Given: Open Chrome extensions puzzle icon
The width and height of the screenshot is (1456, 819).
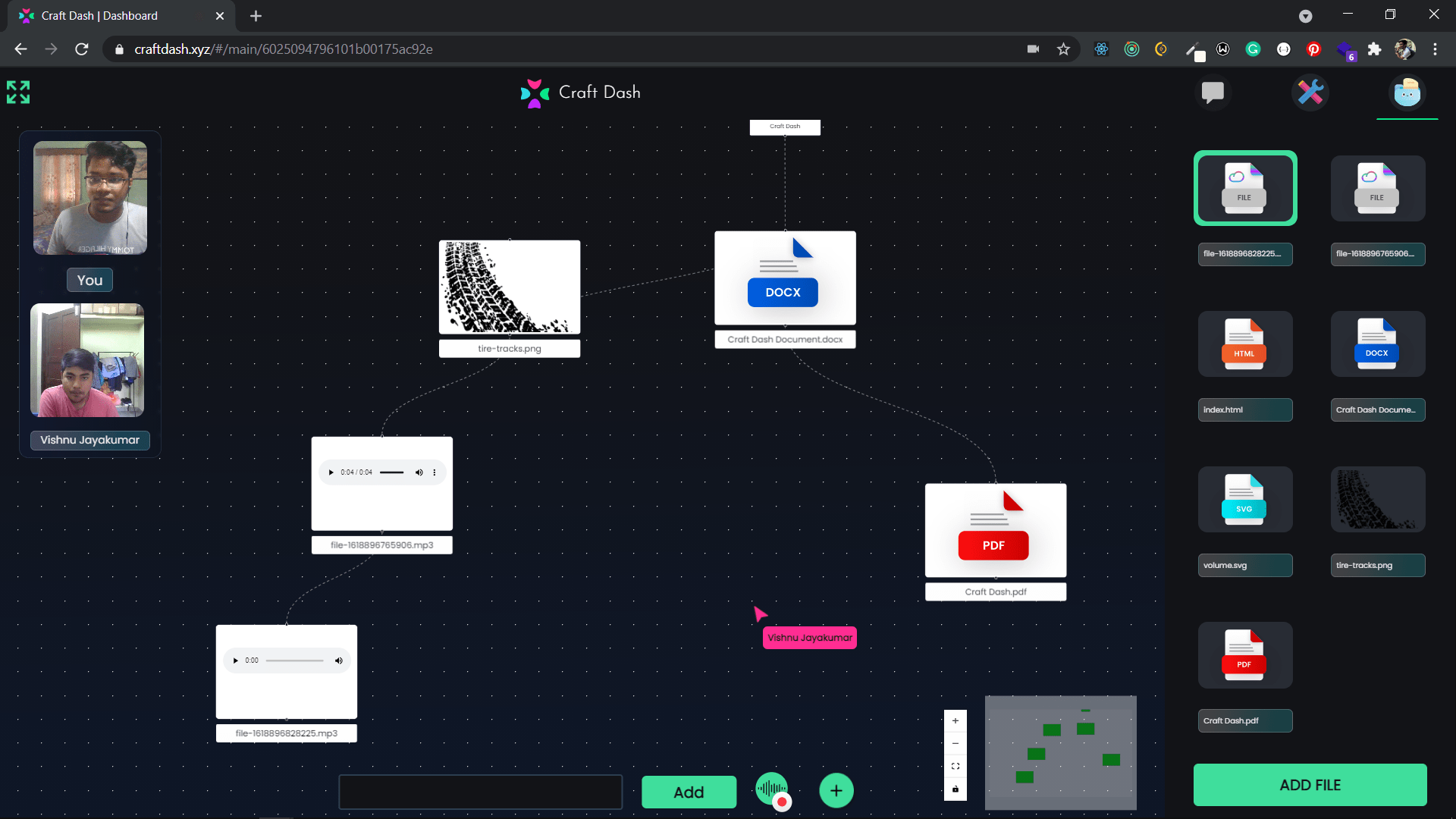Looking at the screenshot, I should (x=1374, y=49).
